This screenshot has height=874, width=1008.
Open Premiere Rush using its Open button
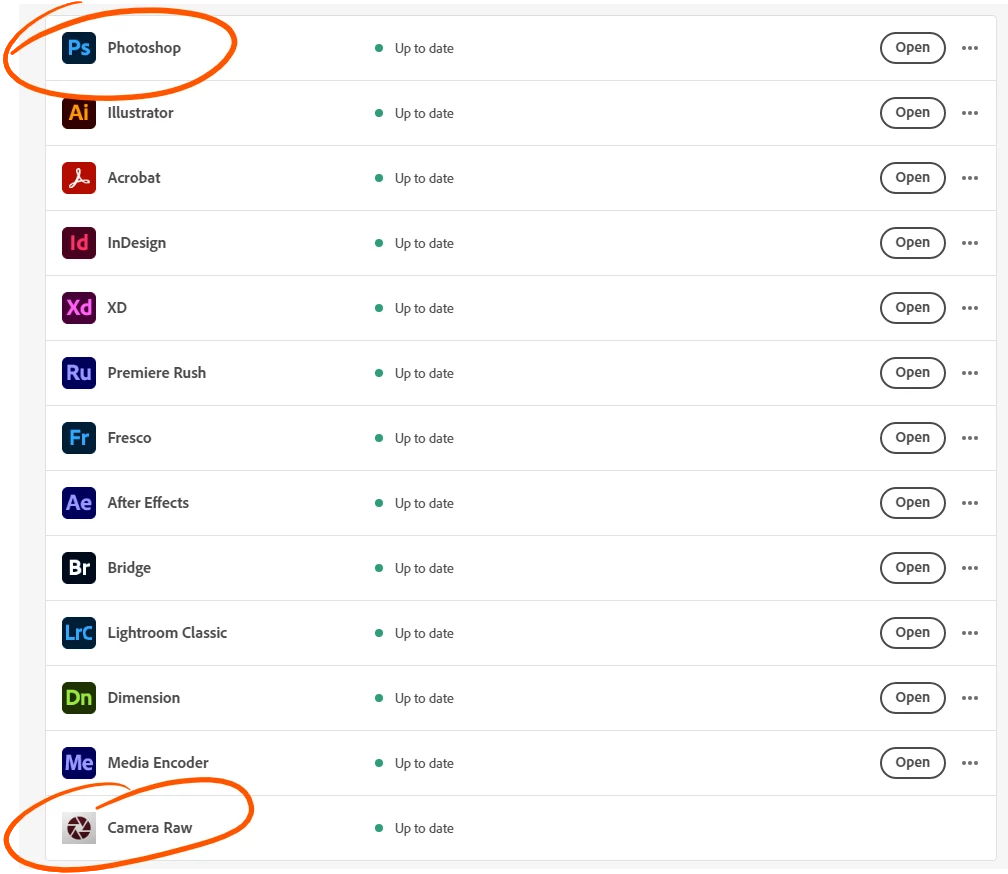coord(912,372)
